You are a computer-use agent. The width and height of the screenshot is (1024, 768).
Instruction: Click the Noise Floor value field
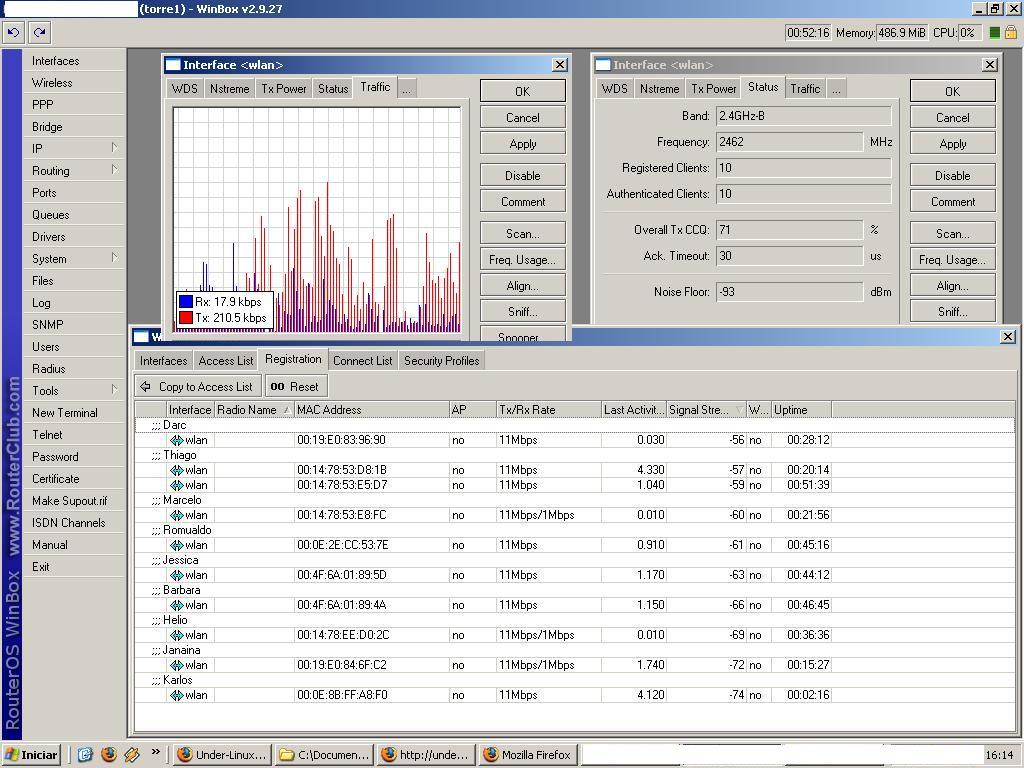(x=788, y=292)
